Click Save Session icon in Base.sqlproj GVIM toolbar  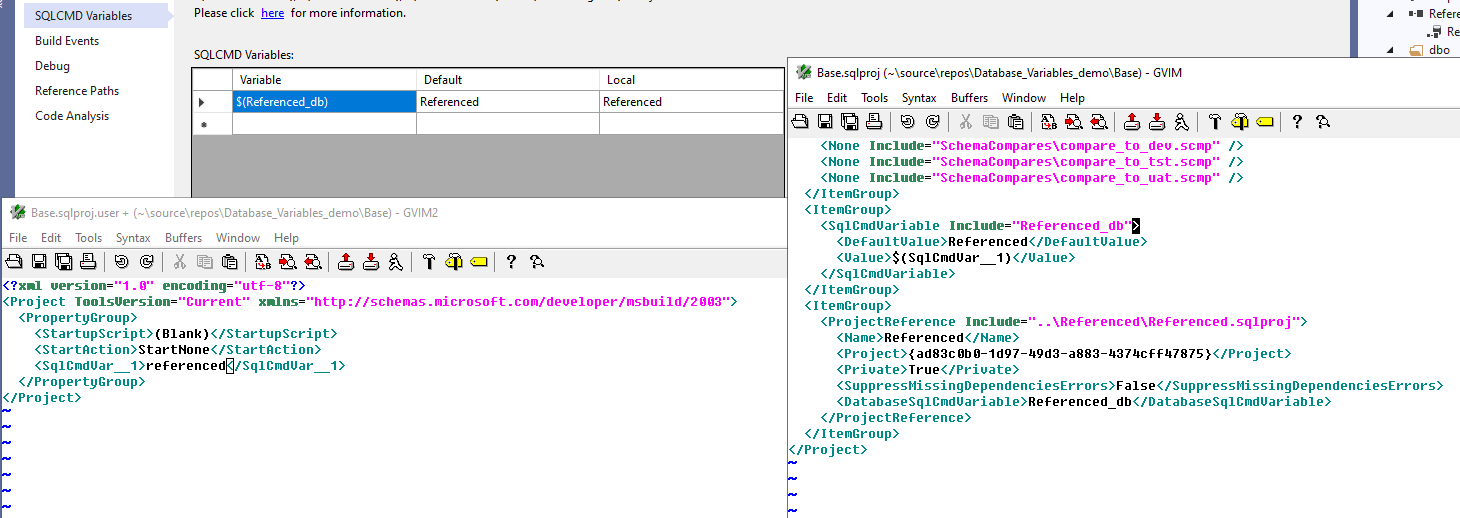click(1157, 122)
